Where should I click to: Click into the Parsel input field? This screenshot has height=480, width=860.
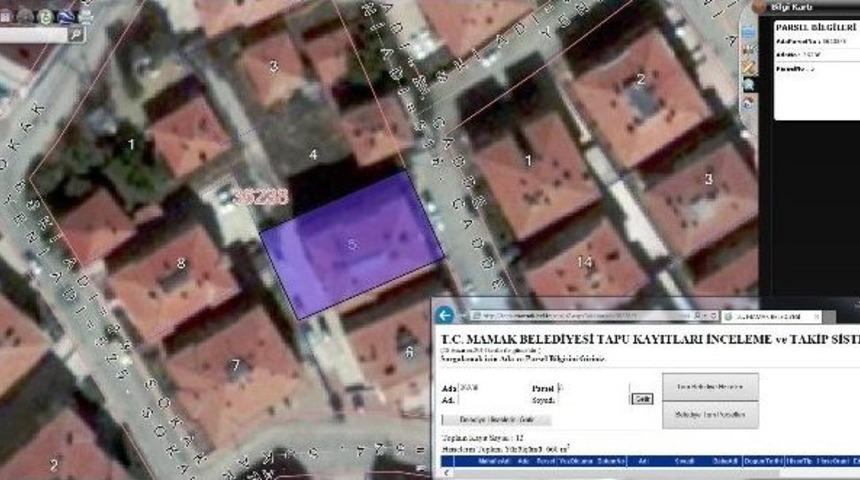point(593,387)
